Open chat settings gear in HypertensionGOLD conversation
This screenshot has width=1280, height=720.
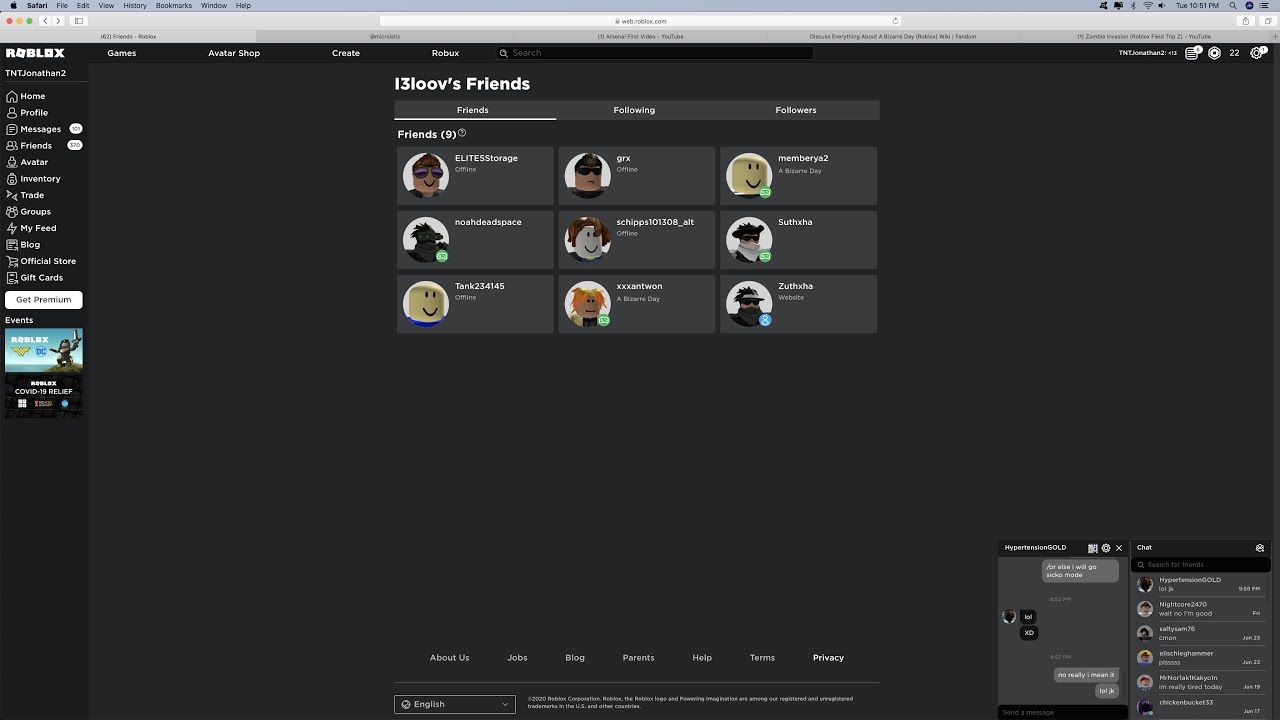(x=1106, y=548)
